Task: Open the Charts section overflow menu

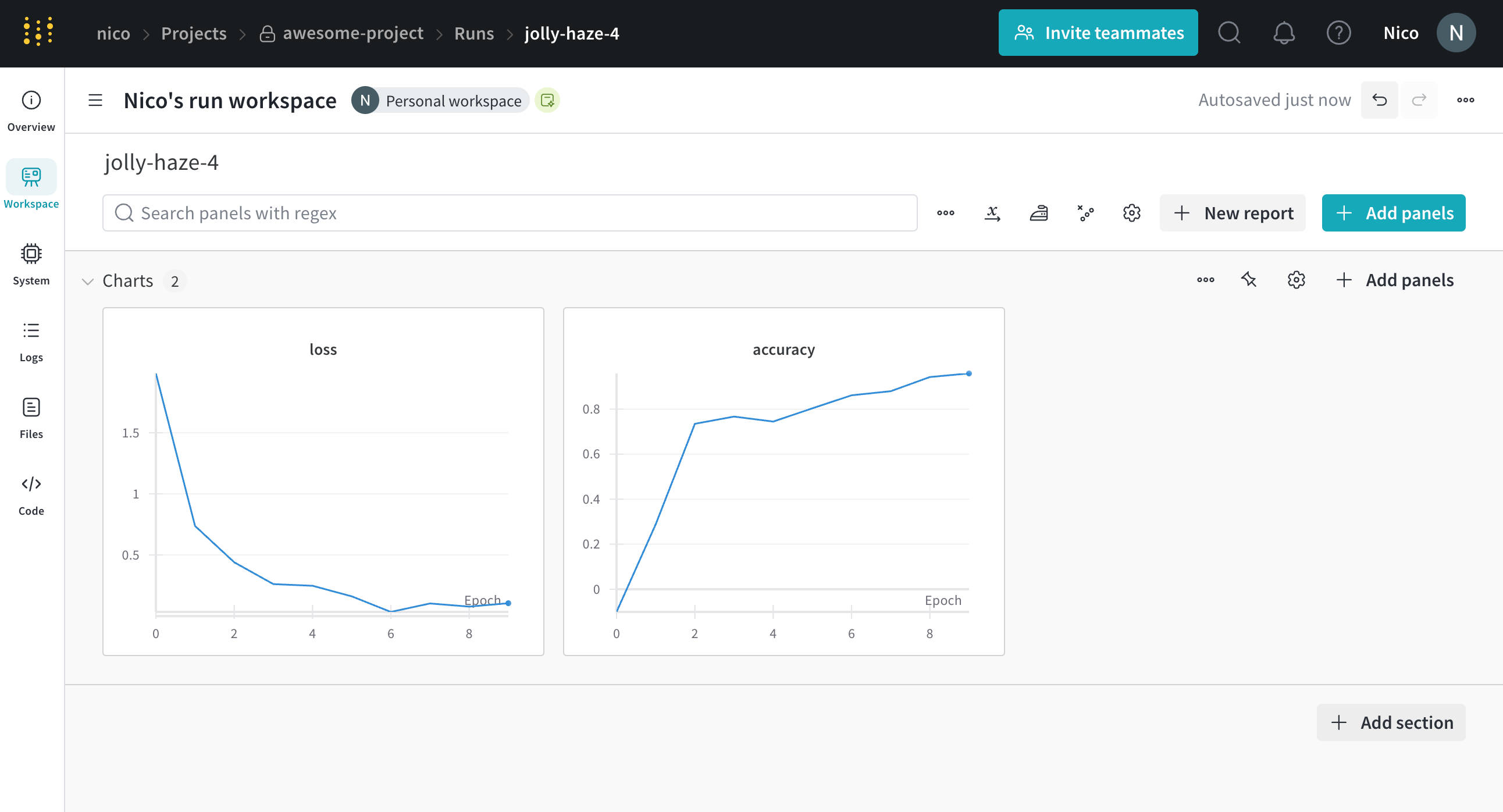Action: 1205,280
